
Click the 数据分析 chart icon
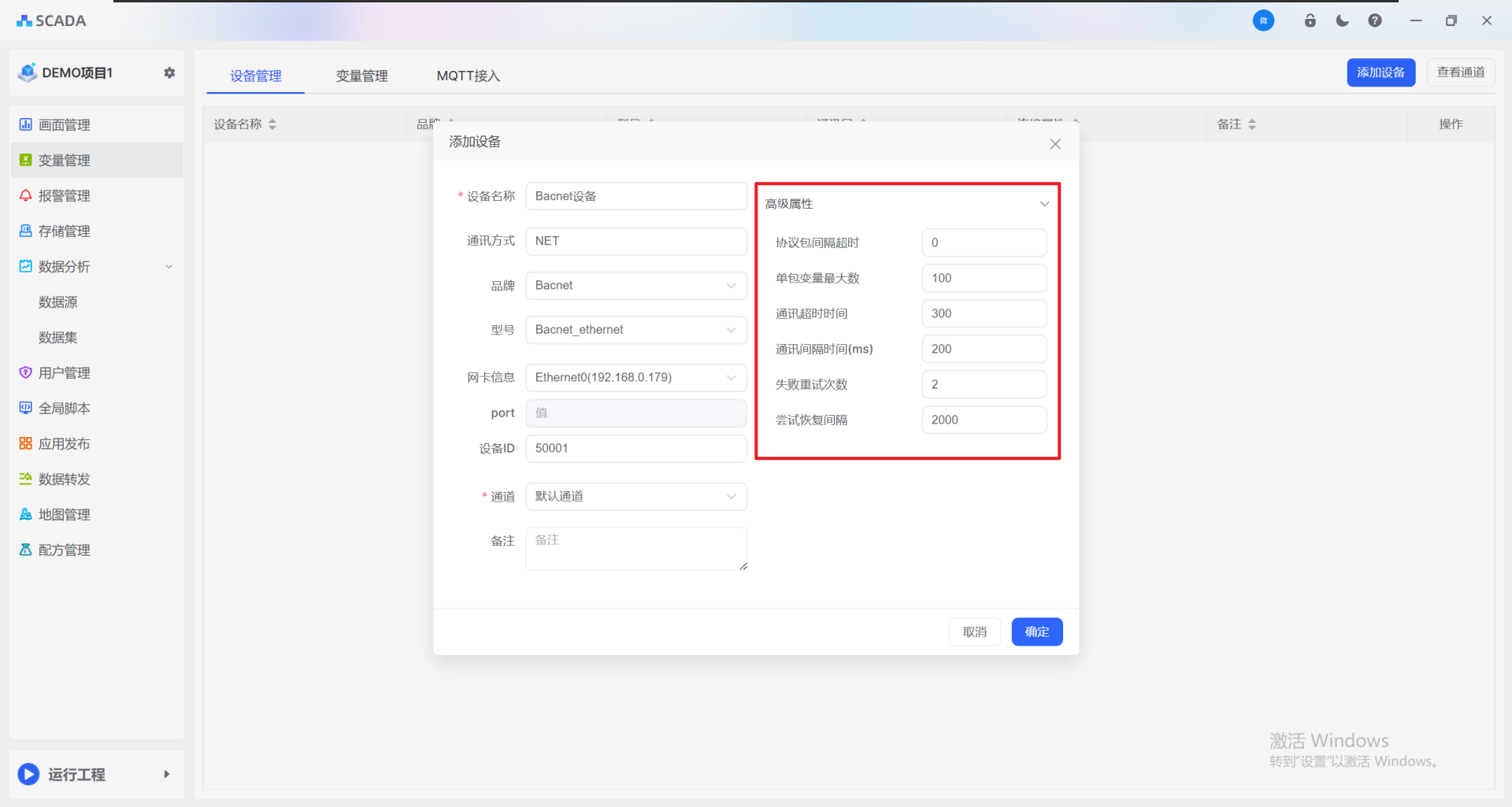26,266
